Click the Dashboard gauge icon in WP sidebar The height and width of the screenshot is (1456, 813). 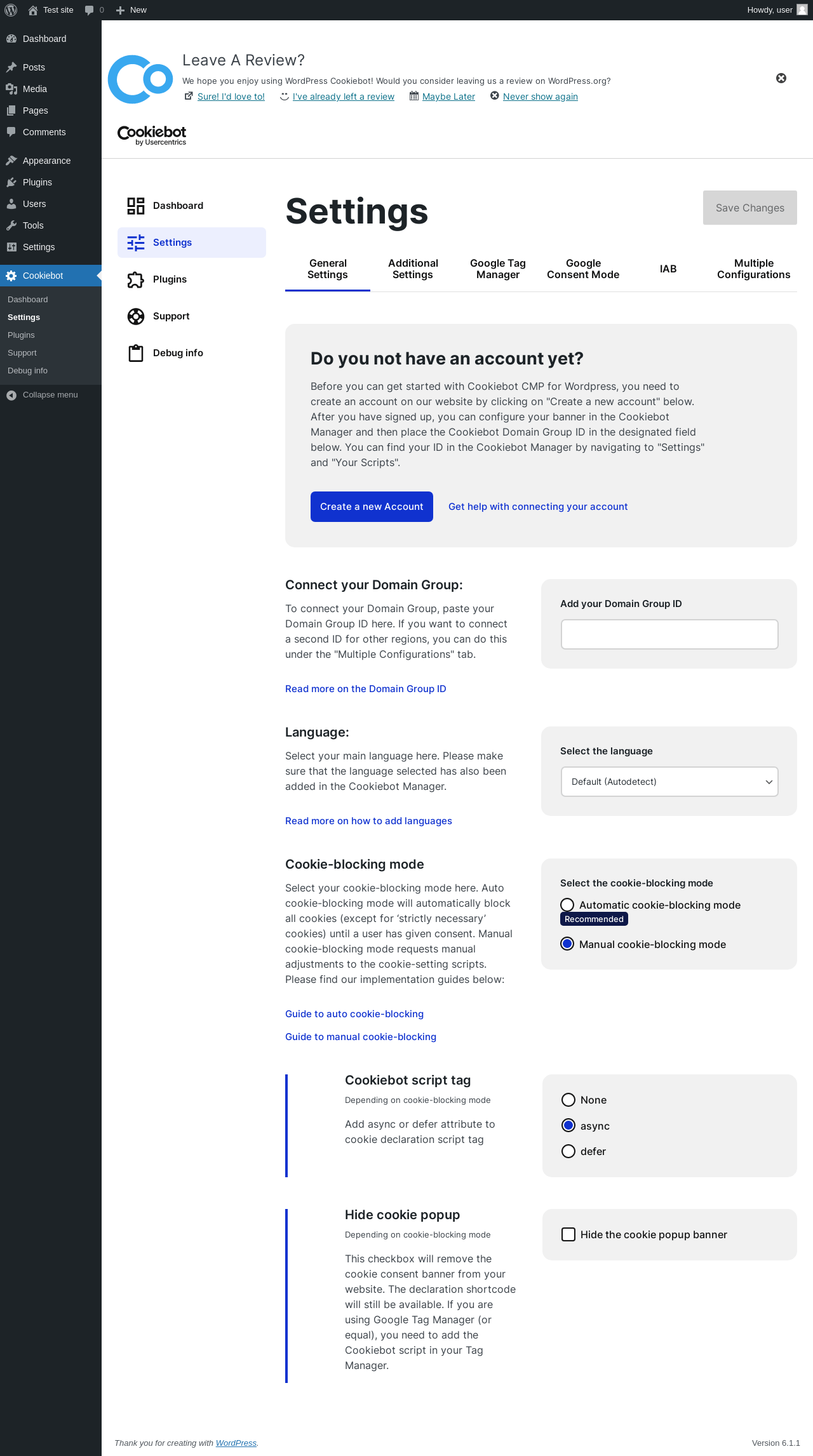[11, 39]
